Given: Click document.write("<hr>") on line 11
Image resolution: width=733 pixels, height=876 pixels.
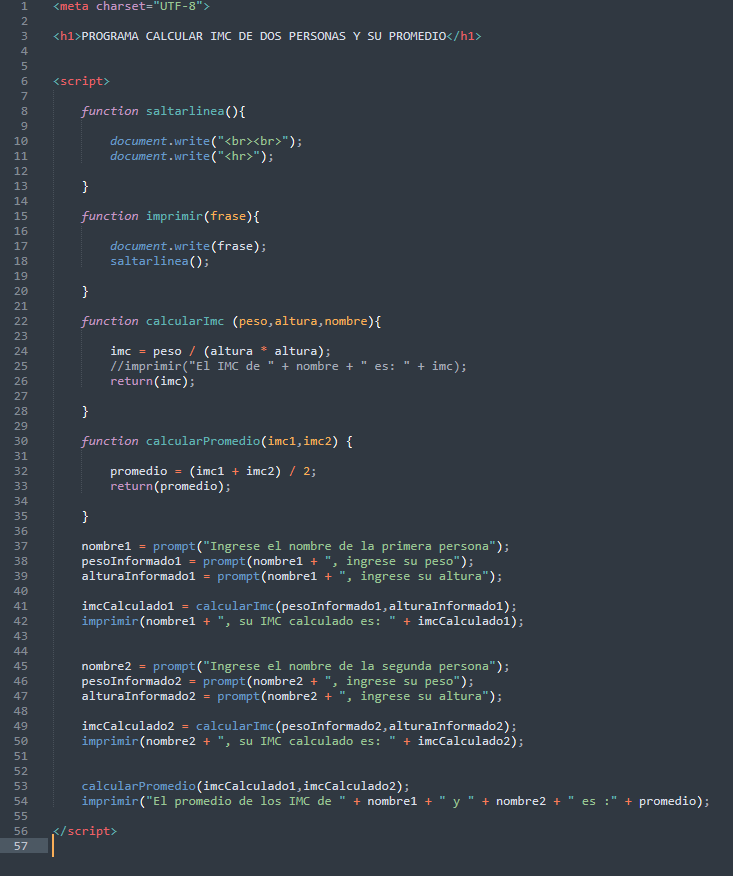Looking at the screenshot, I should 192,156.
